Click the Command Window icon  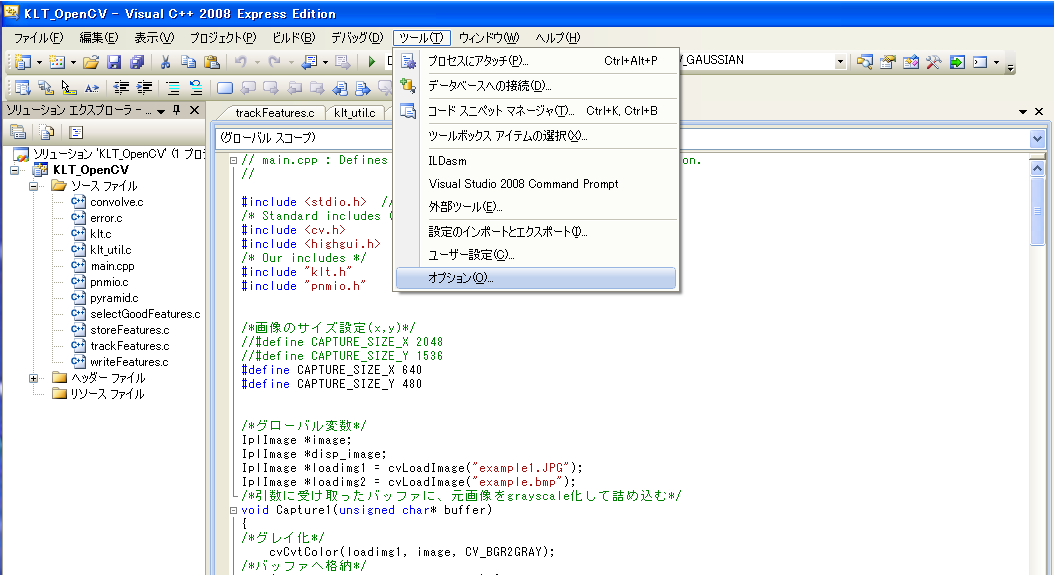(980, 62)
